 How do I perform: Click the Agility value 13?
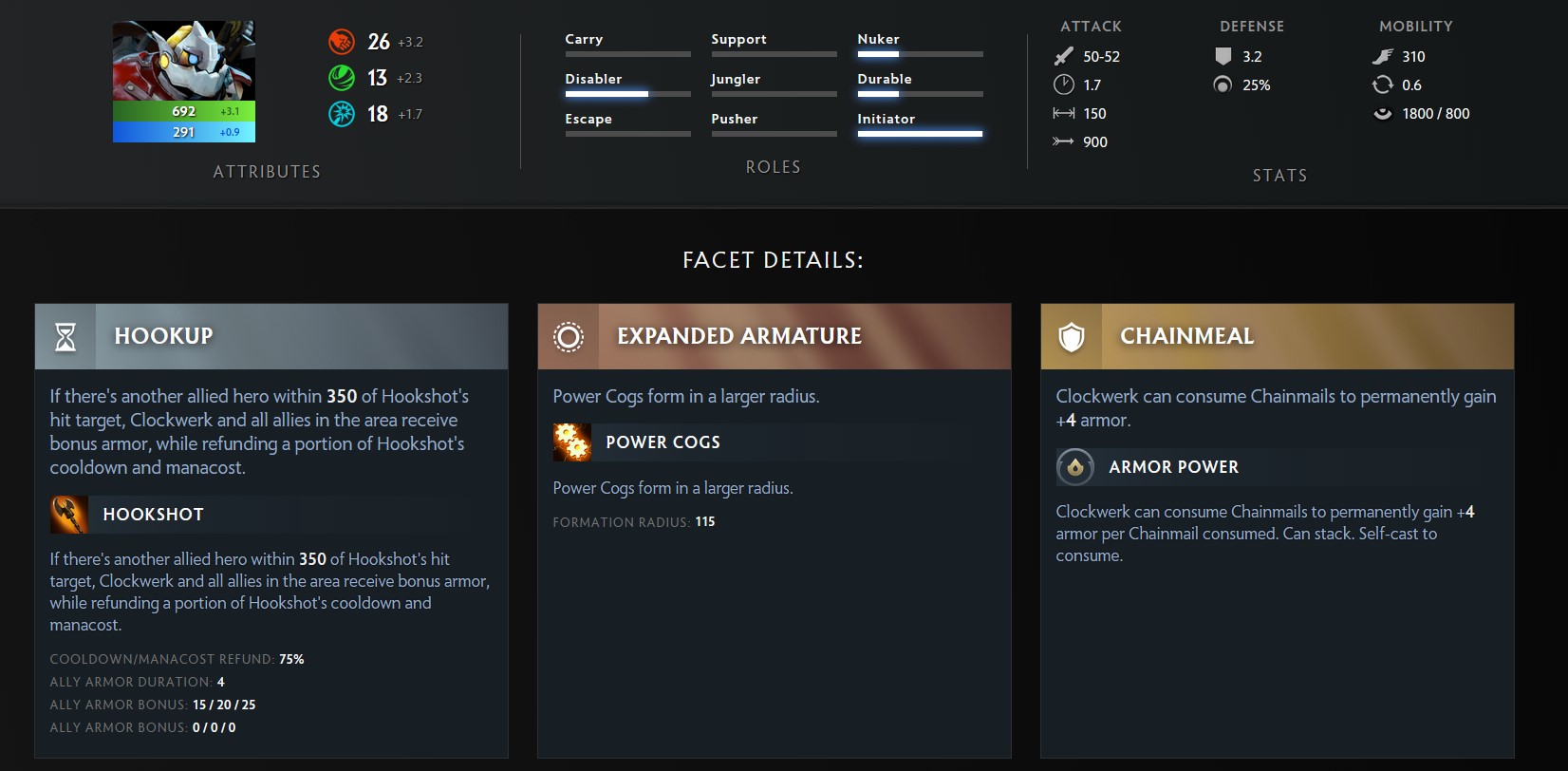[x=378, y=78]
